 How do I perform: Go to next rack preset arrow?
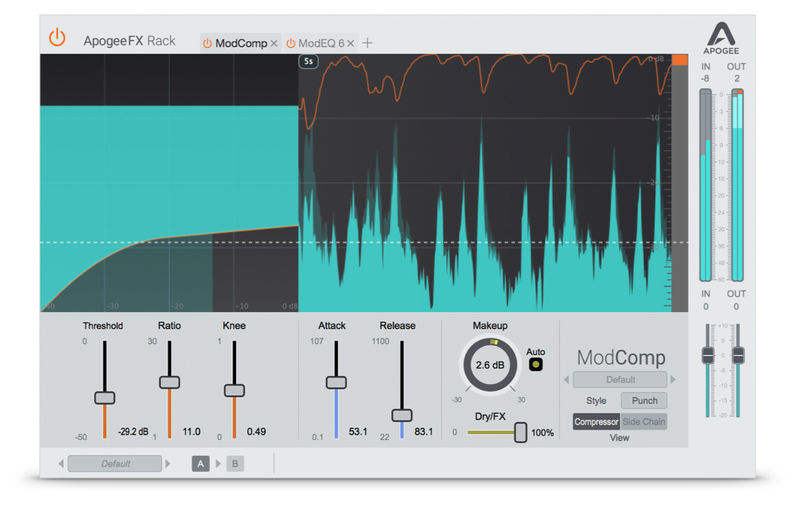(x=168, y=464)
